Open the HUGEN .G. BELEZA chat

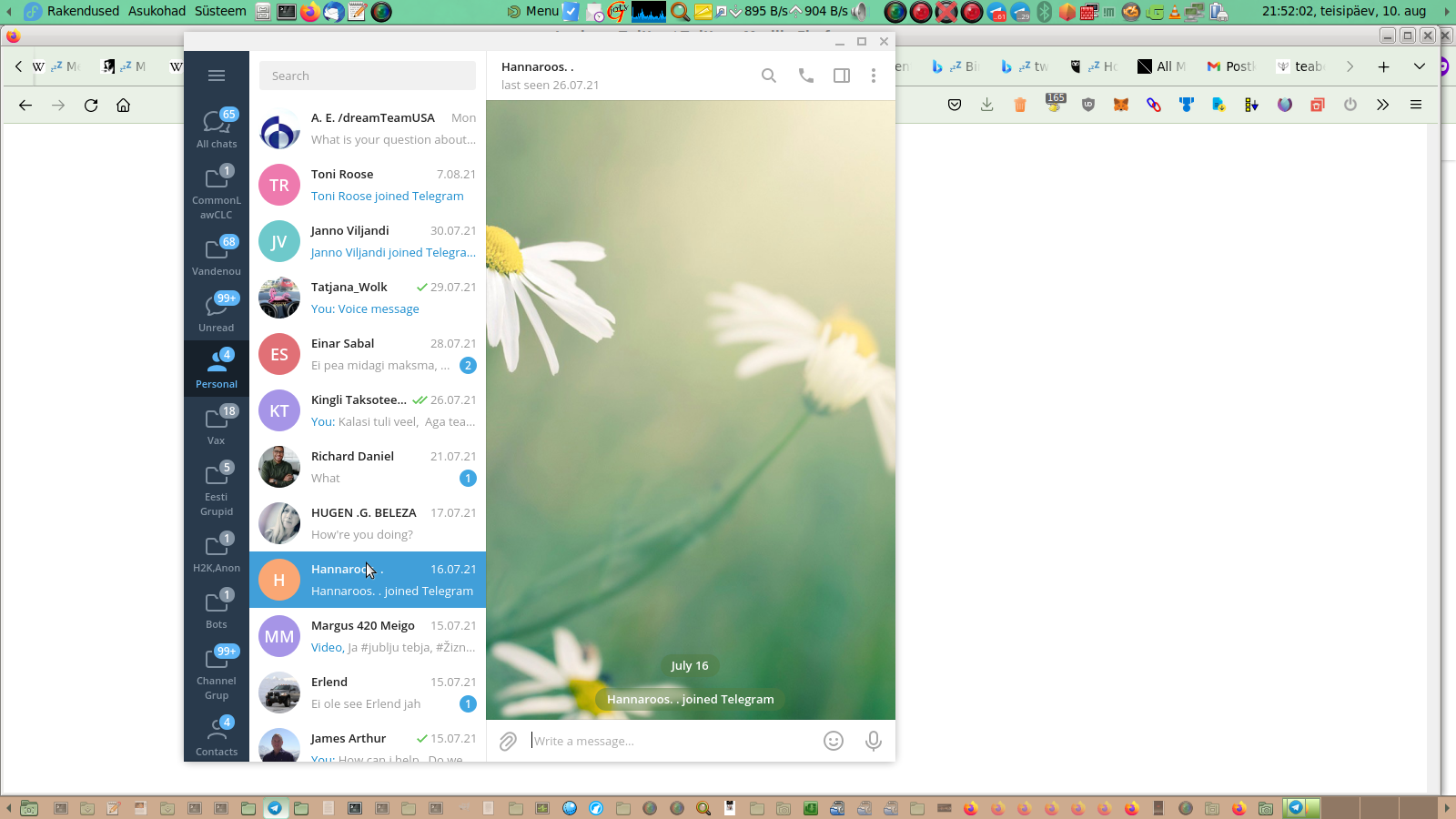coord(368,523)
